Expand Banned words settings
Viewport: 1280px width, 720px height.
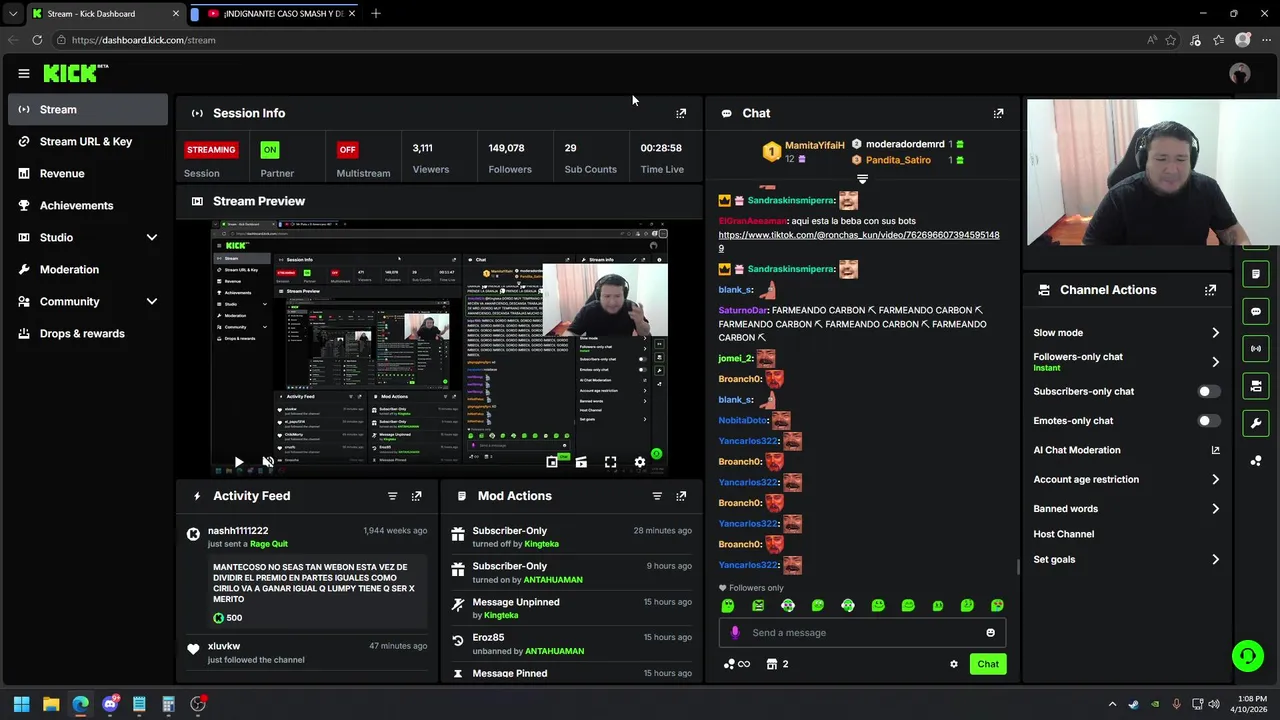(x=1215, y=509)
